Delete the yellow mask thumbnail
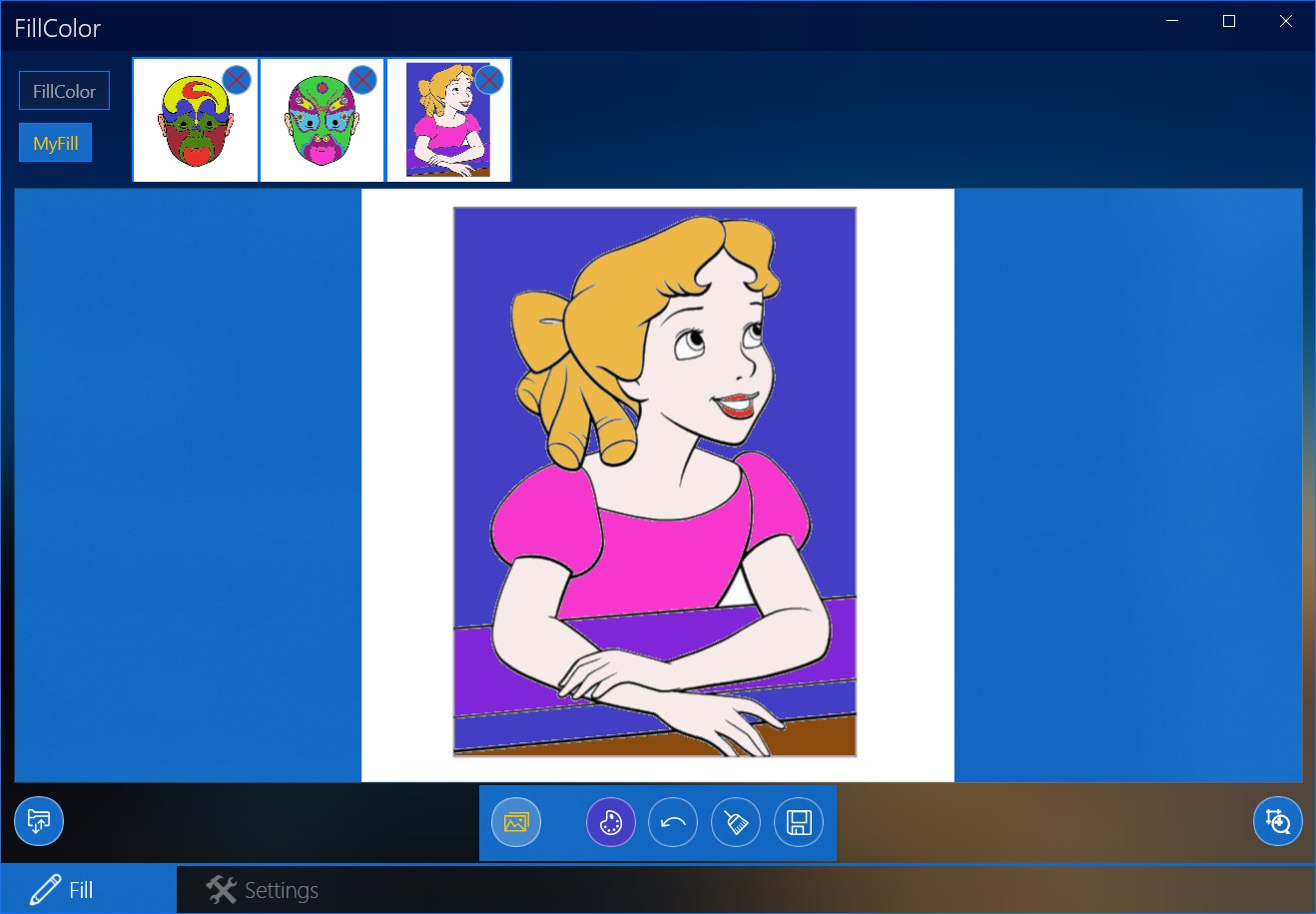 coord(237,79)
